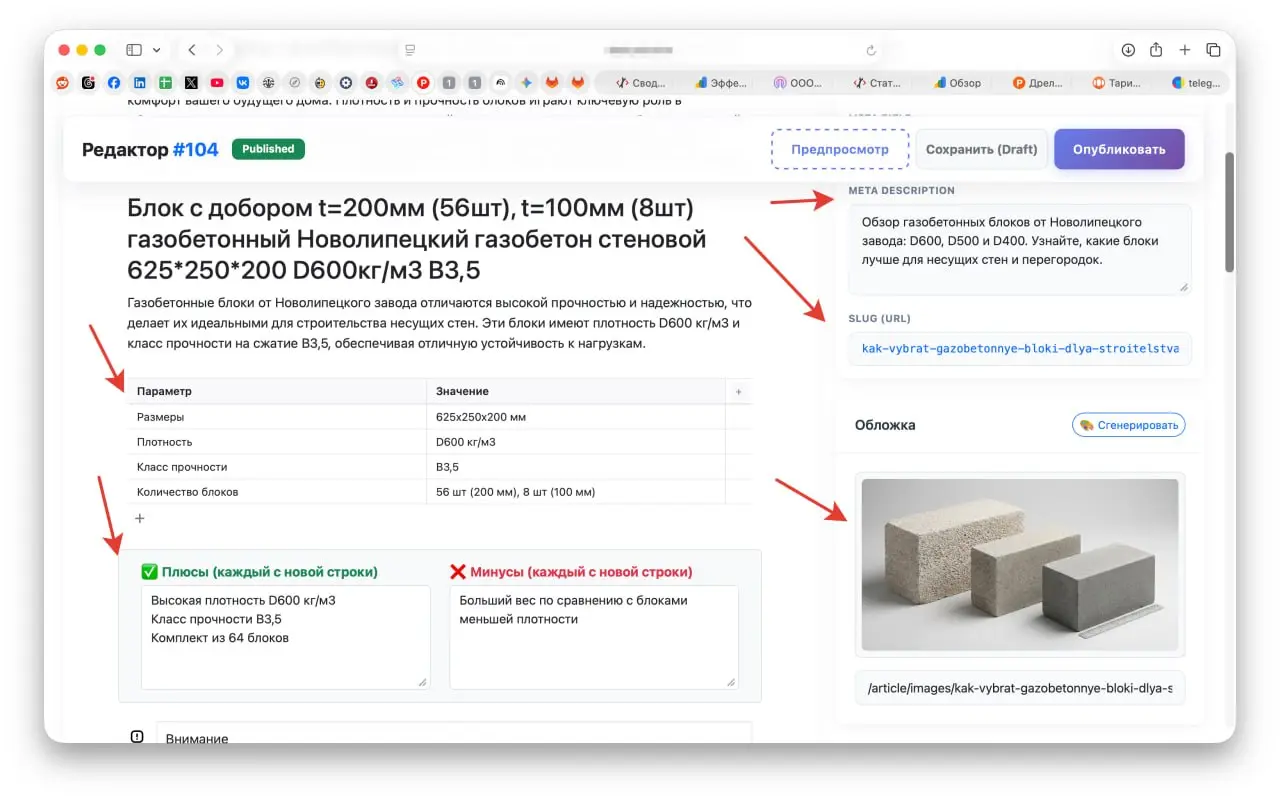The height and width of the screenshot is (801, 1280).
Task: Switch to the Эффе... tab
Action: [720, 83]
